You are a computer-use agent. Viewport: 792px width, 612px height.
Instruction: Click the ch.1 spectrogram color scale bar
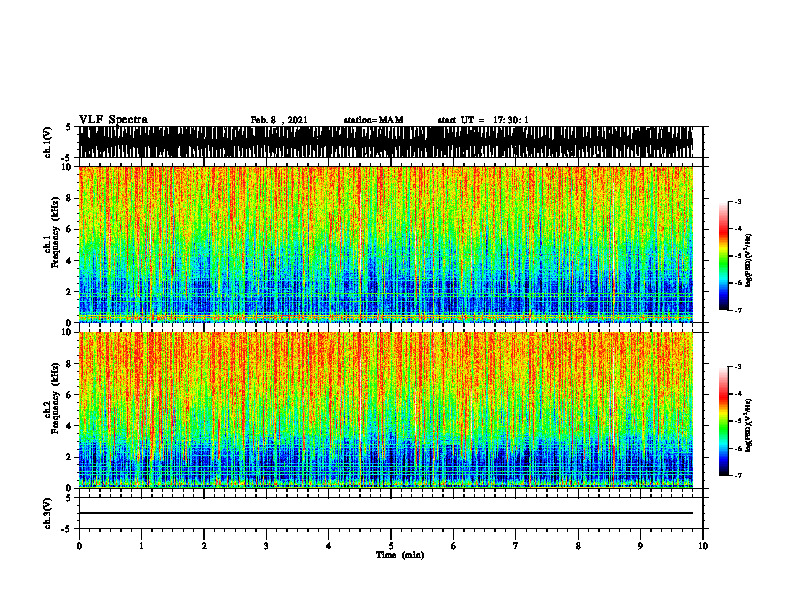tap(724, 256)
